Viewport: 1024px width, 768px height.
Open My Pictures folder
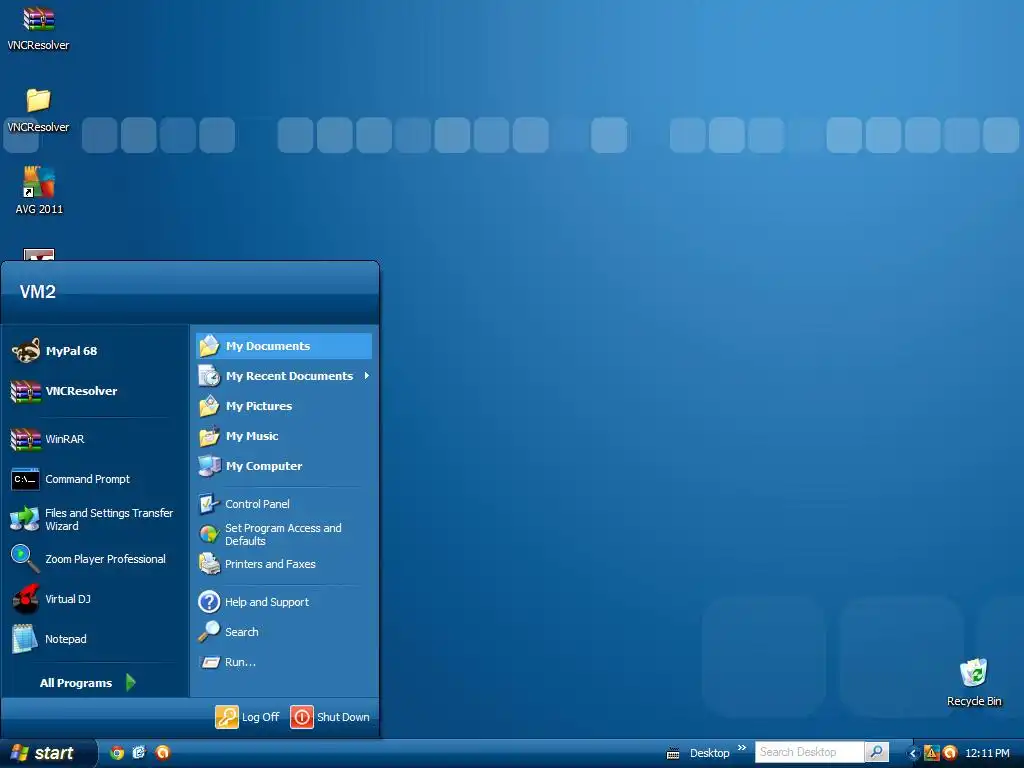pyautogui.click(x=284, y=406)
